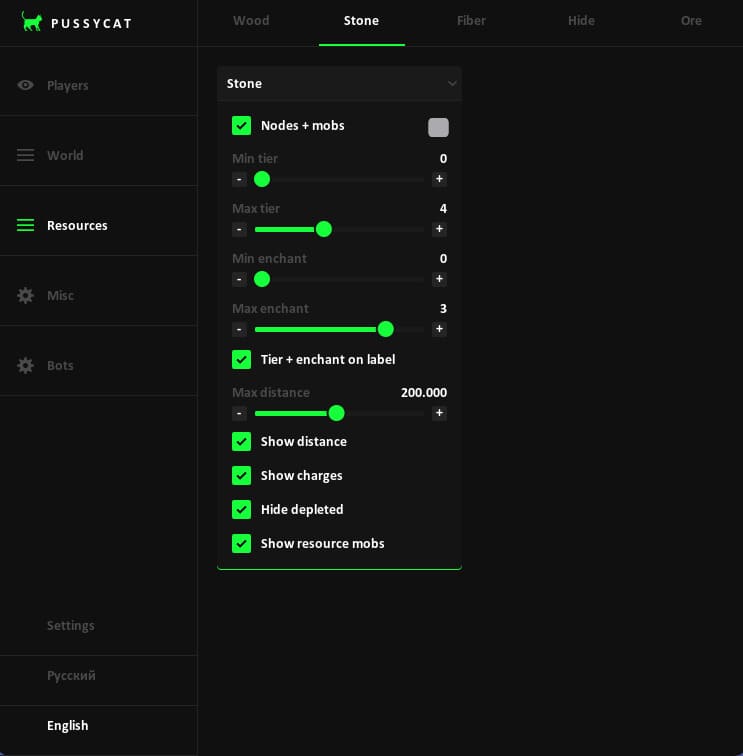Uncheck Nodes + mobs checkbox
Image resolution: width=743 pixels, height=756 pixels.
pyautogui.click(x=242, y=126)
